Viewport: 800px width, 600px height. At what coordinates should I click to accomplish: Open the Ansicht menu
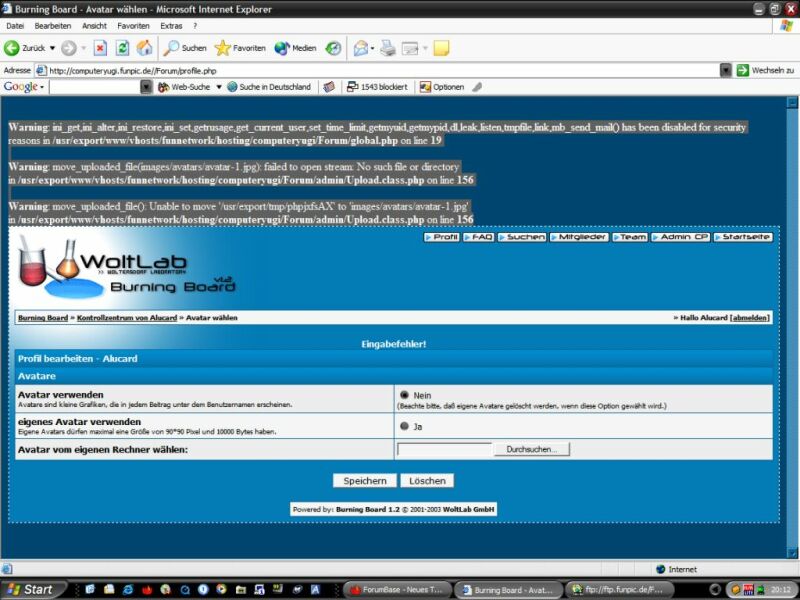point(94,26)
